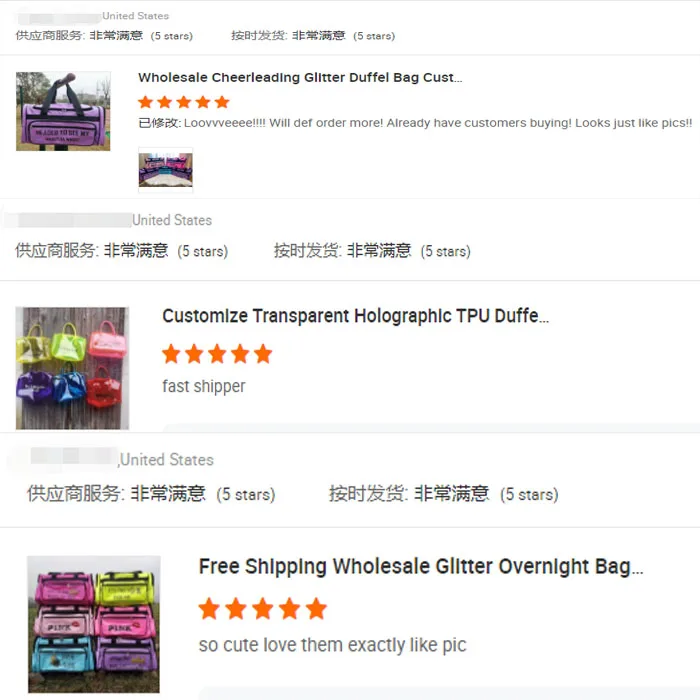Enlarge the review photo under Loovvveeee comment

[x=166, y=170]
